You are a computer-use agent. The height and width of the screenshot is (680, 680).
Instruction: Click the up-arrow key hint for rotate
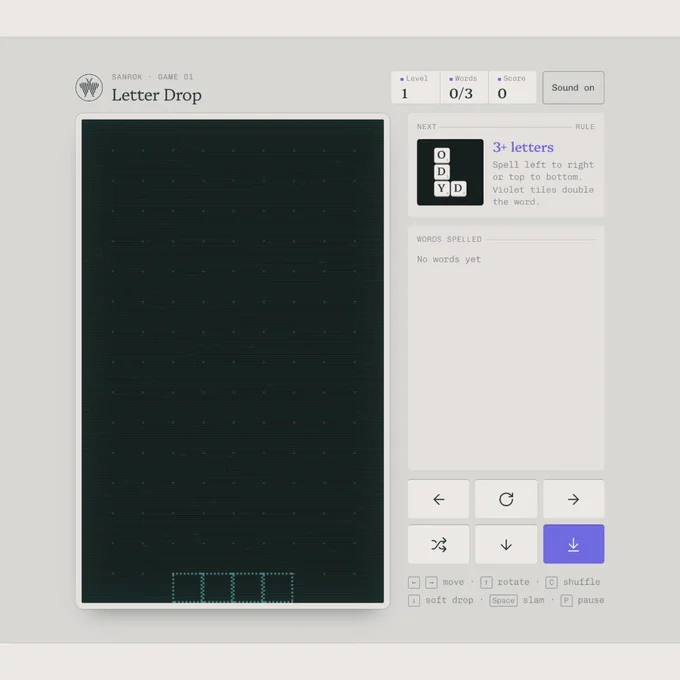coord(486,582)
